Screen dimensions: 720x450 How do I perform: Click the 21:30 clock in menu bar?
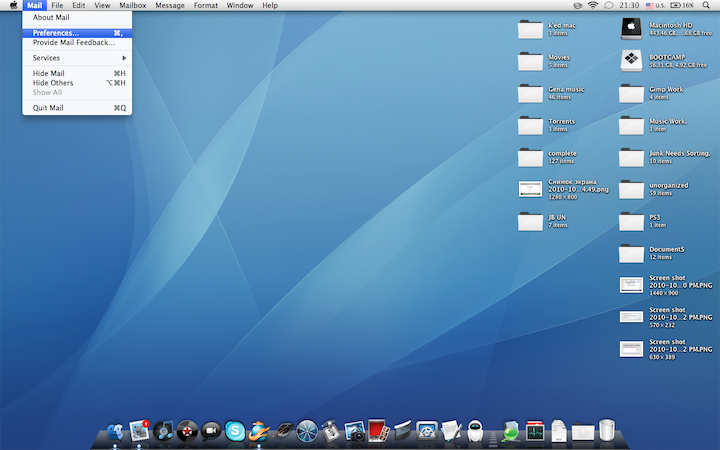point(629,6)
